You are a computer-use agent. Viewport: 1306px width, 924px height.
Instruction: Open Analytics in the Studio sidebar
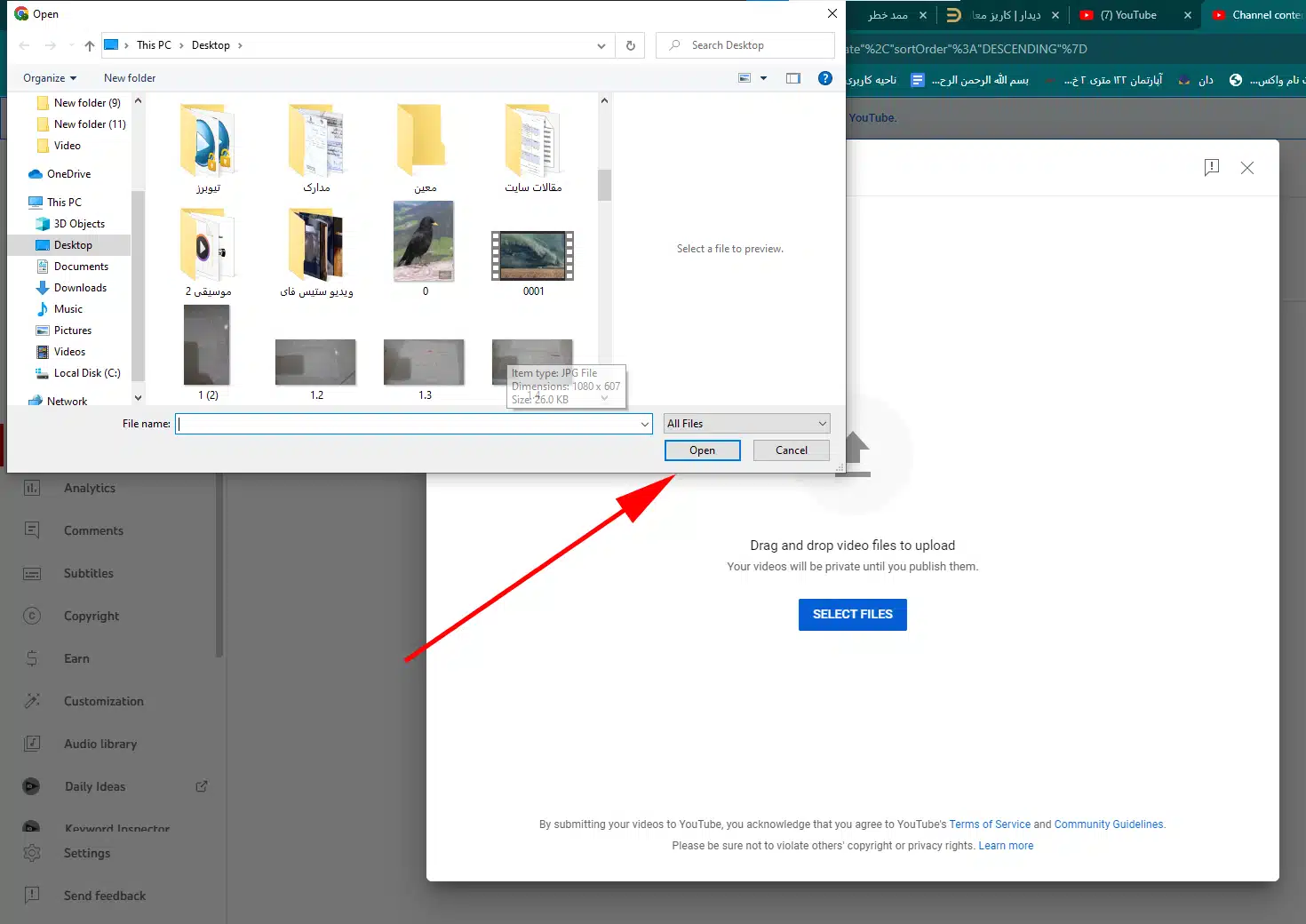pyautogui.click(x=89, y=488)
